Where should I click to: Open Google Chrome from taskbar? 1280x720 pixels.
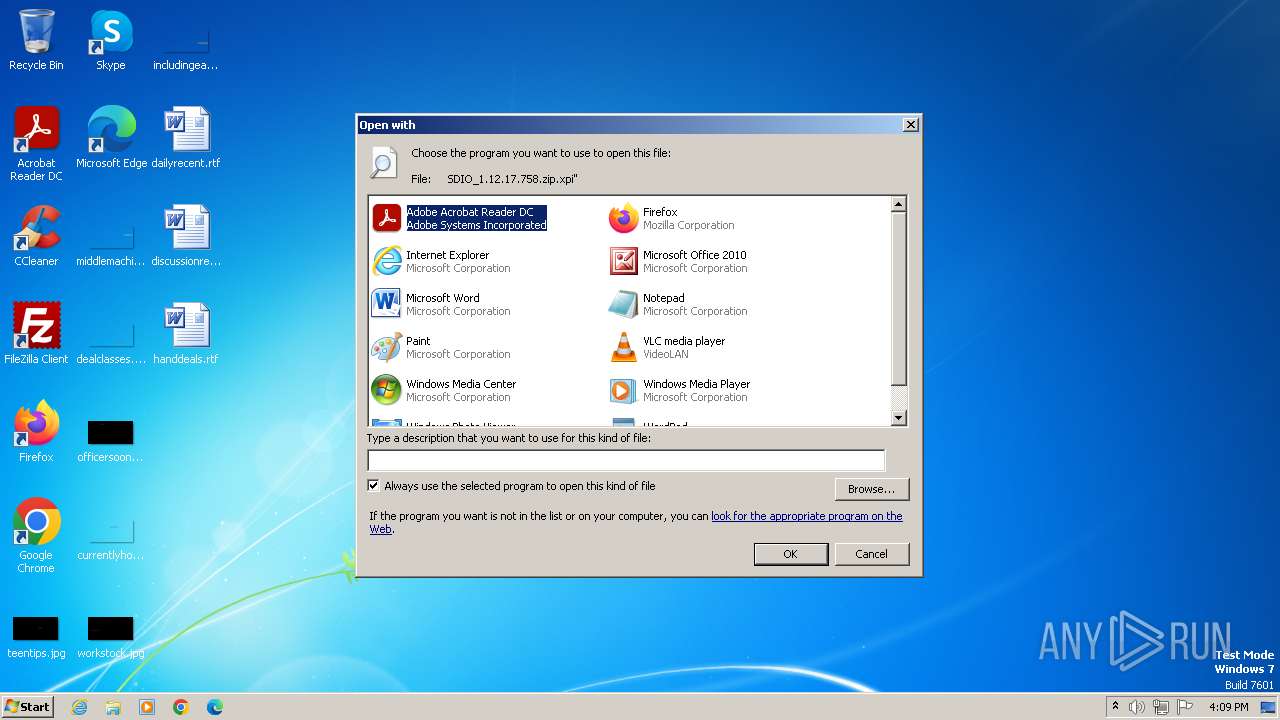(x=181, y=707)
